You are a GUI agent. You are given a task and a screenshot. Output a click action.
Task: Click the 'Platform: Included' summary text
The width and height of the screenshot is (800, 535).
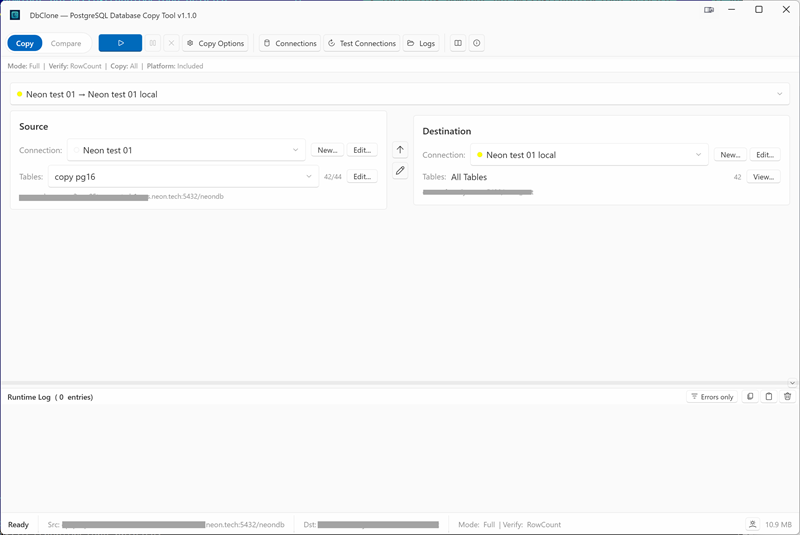(x=175, y=66)
